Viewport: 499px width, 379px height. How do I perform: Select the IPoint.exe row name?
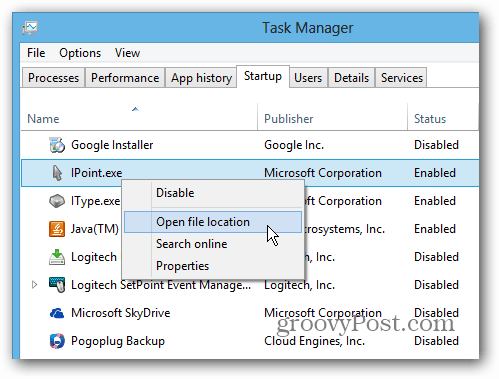click(97, 173)
